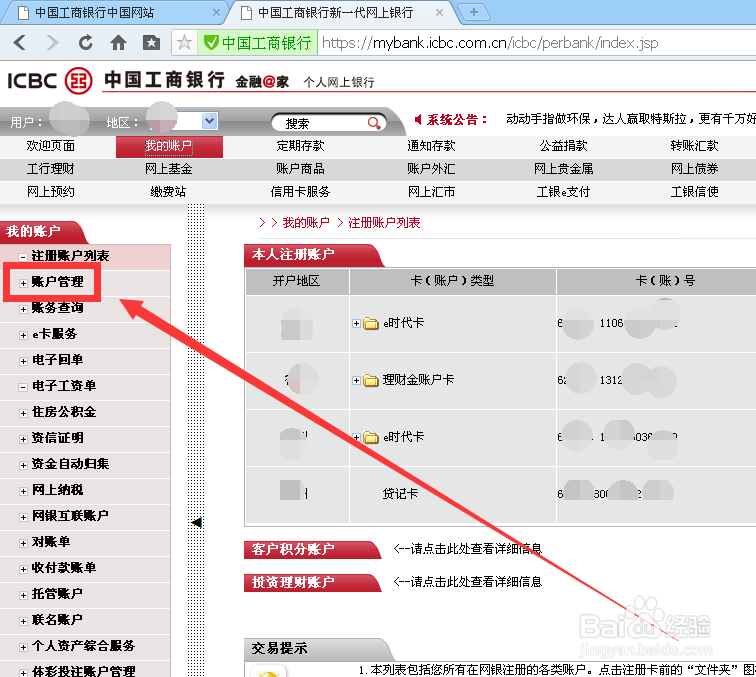The height and width of the screenshot is (677, 756).
Task: Collapse 电子工资单 minus sign
Action: tap(23, 387)
